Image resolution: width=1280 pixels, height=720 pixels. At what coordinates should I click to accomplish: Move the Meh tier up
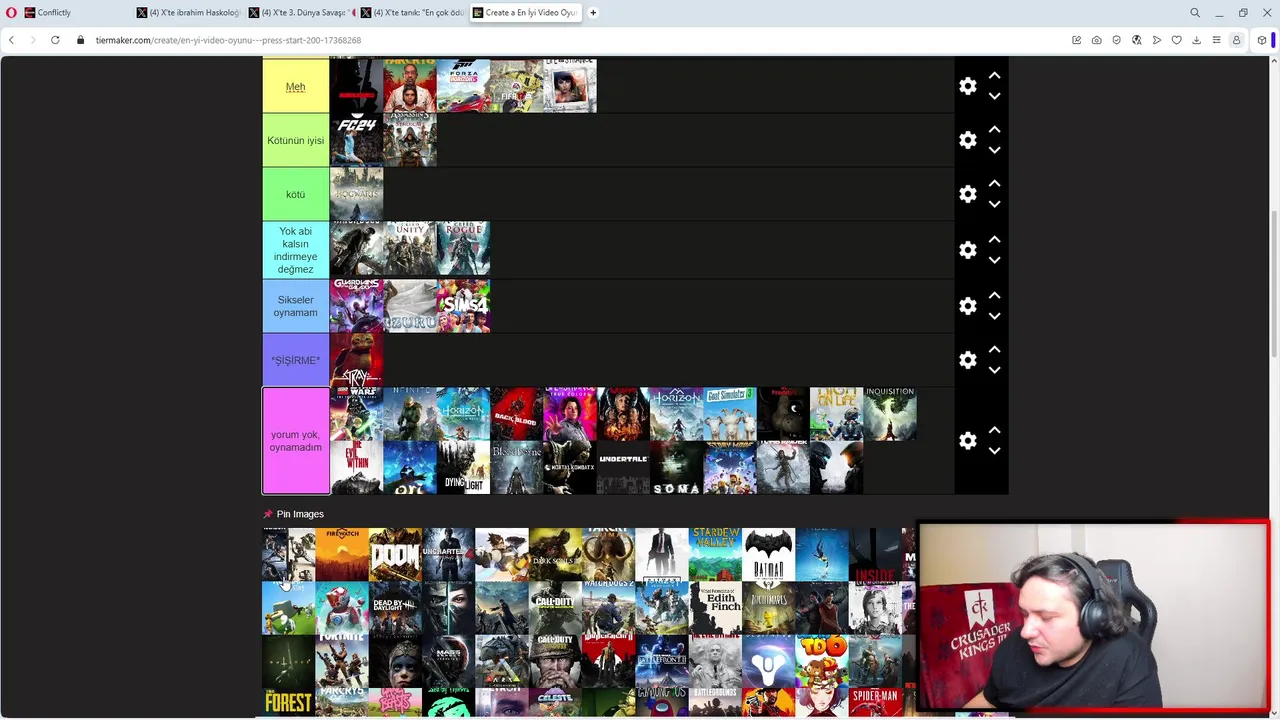pyautogui.click(x=994, y=76)
